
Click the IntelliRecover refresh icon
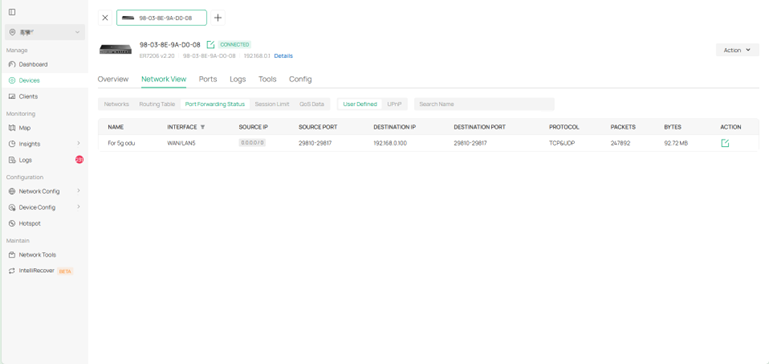pos(12,271)
